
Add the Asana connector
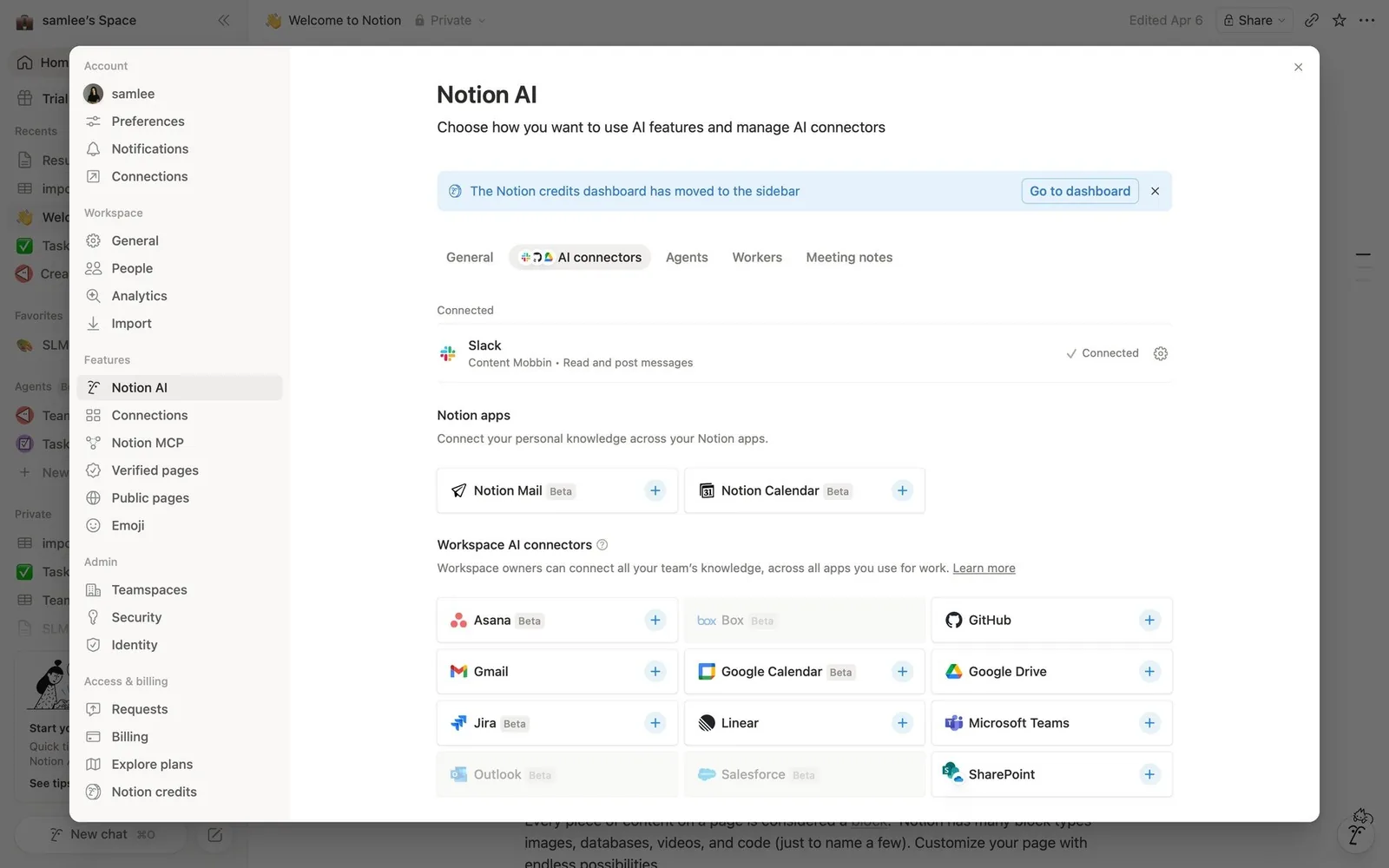click(x=655, y=620)
